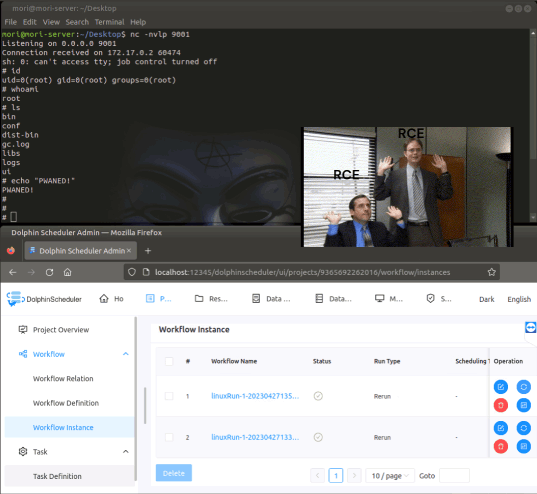Select Workflow Definition in the sidebar

(x=66, y=403)
